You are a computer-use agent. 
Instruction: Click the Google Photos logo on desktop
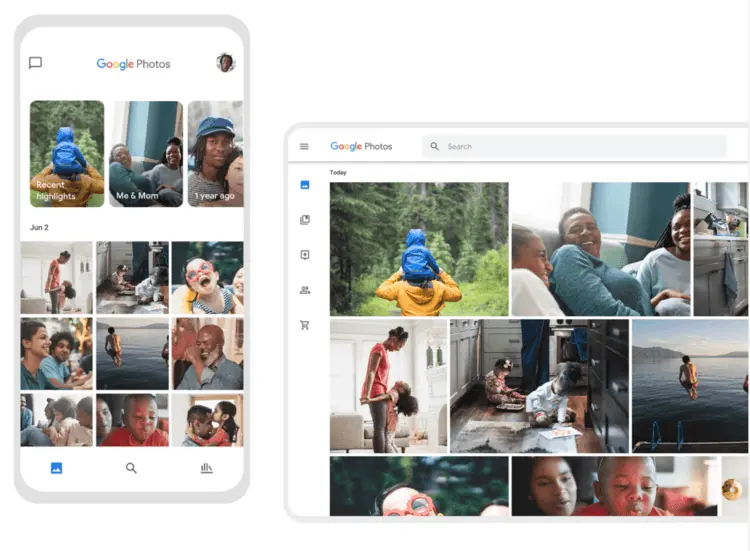(361, 147)
